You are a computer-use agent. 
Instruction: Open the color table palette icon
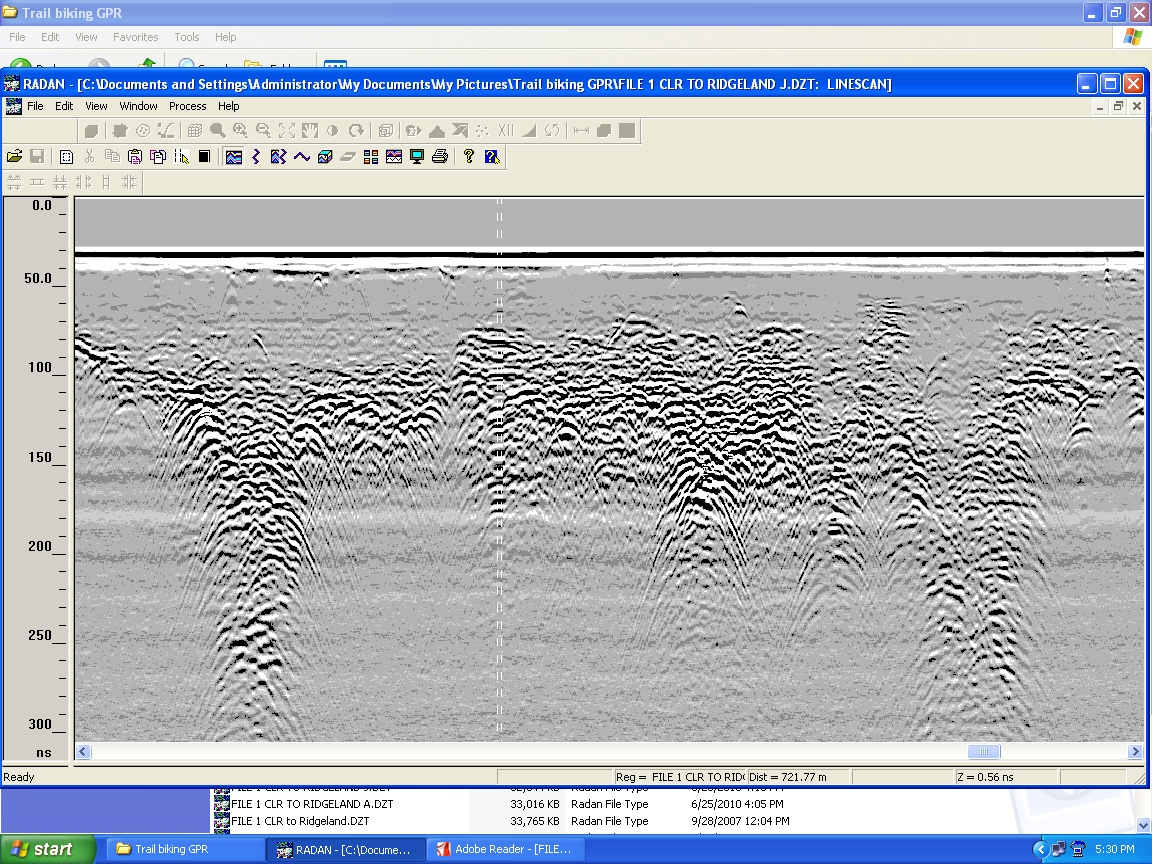(370, 156)
